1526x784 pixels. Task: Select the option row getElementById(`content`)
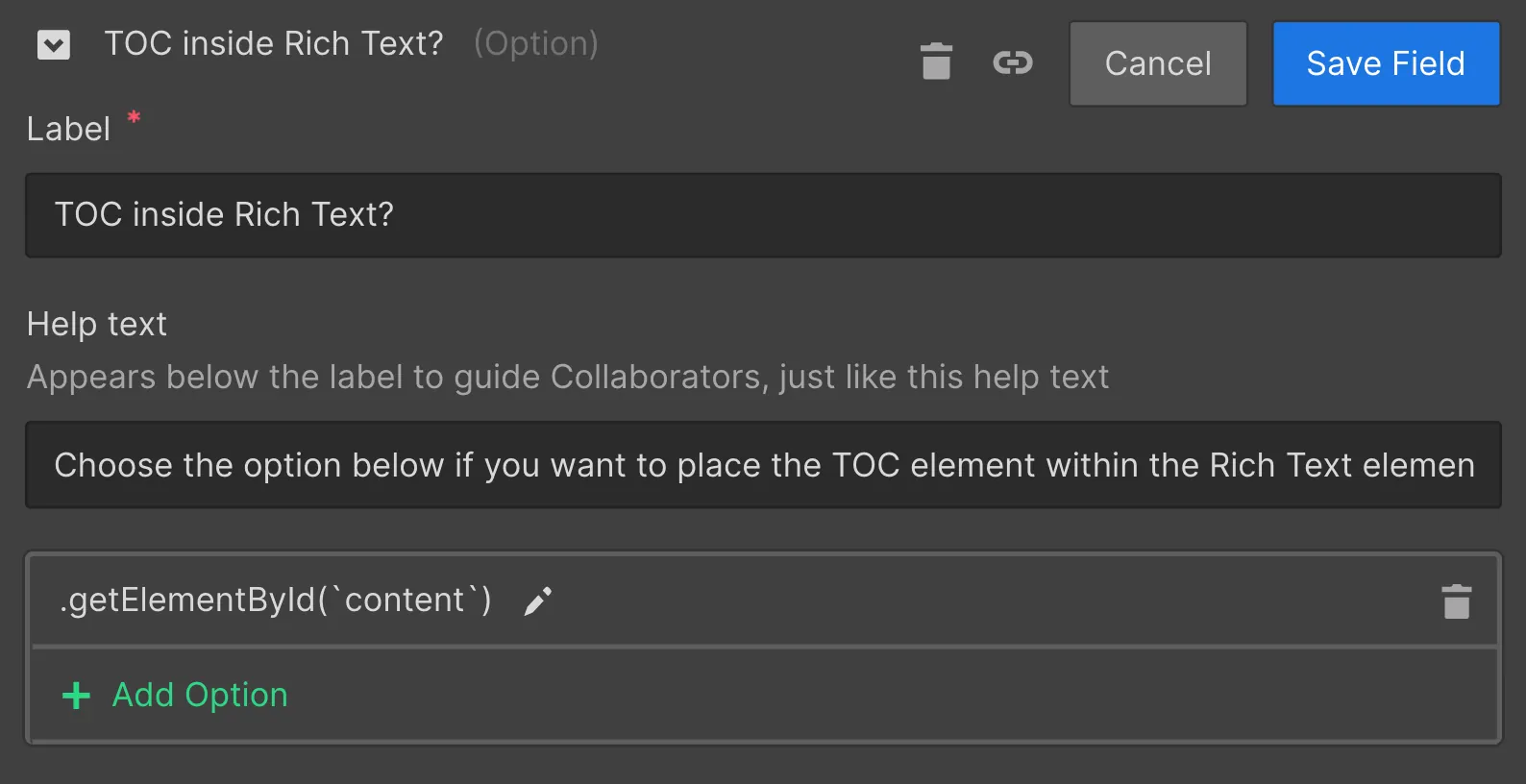point(276,600)
